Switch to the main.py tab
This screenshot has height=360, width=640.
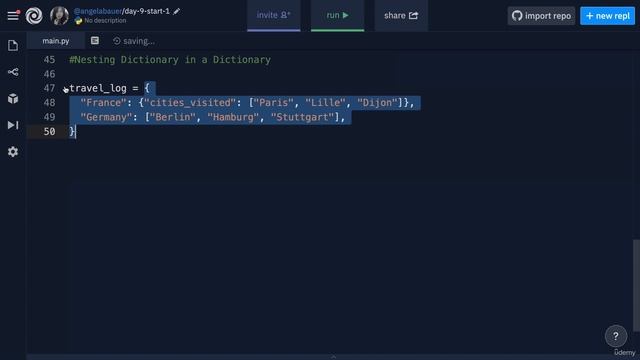click(56, 41)
